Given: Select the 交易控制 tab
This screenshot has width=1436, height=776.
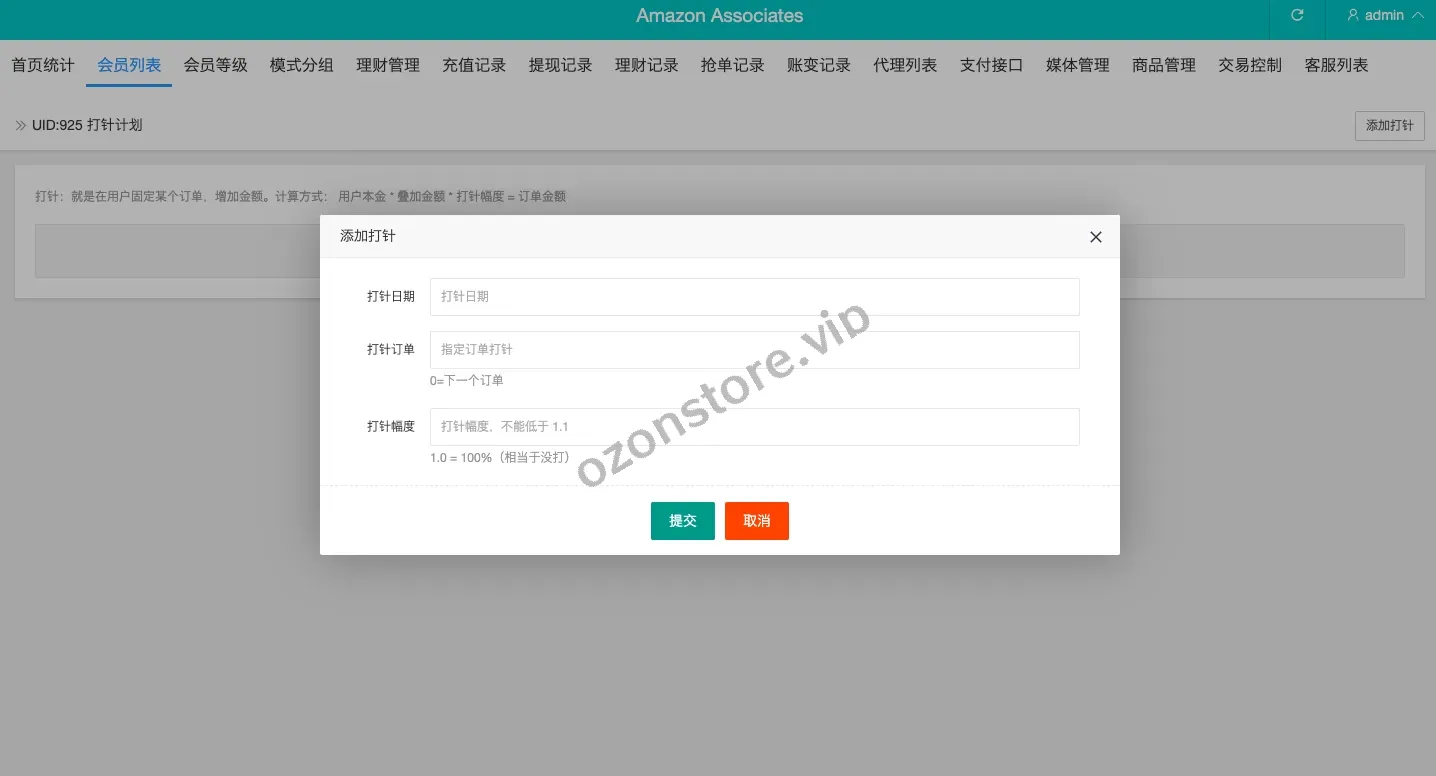Looking at the screenshot, I should (1250, 66).
